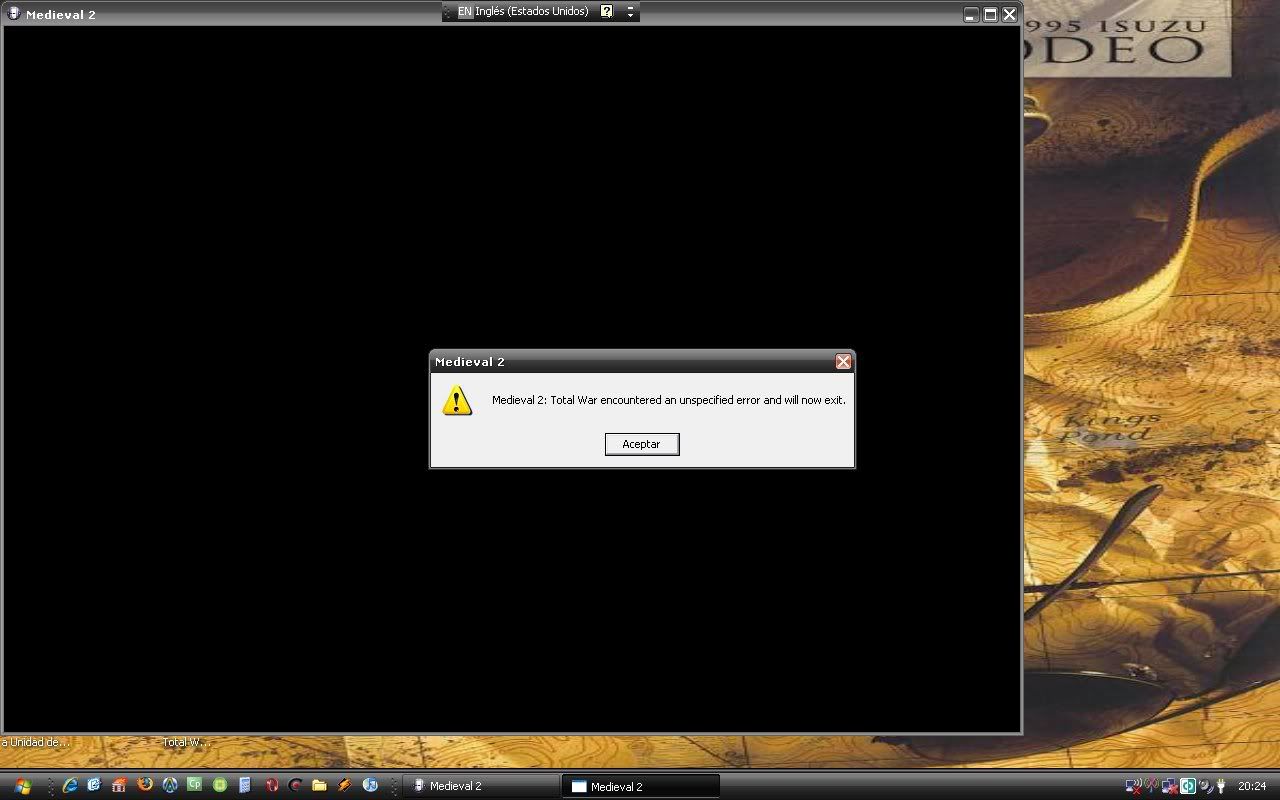Screen dimensions: 1280x800
Task: Switch to the first Medieval 2 taskbar button
Action: [481, 786]
